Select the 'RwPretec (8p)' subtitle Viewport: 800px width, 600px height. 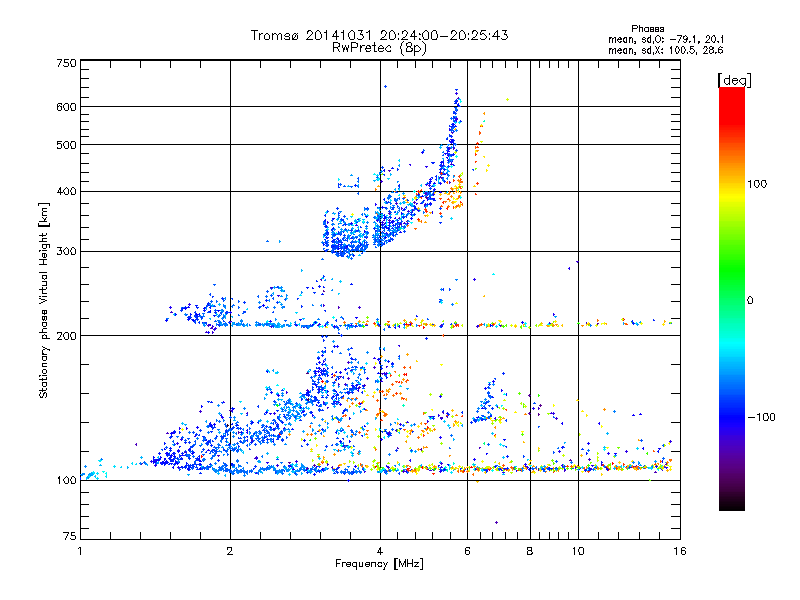(379, 48)
